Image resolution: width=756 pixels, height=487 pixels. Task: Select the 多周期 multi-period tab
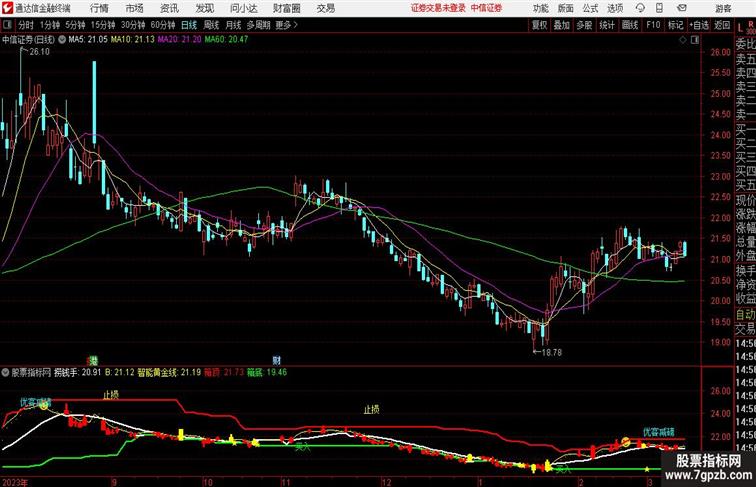[x=259, y=25]
